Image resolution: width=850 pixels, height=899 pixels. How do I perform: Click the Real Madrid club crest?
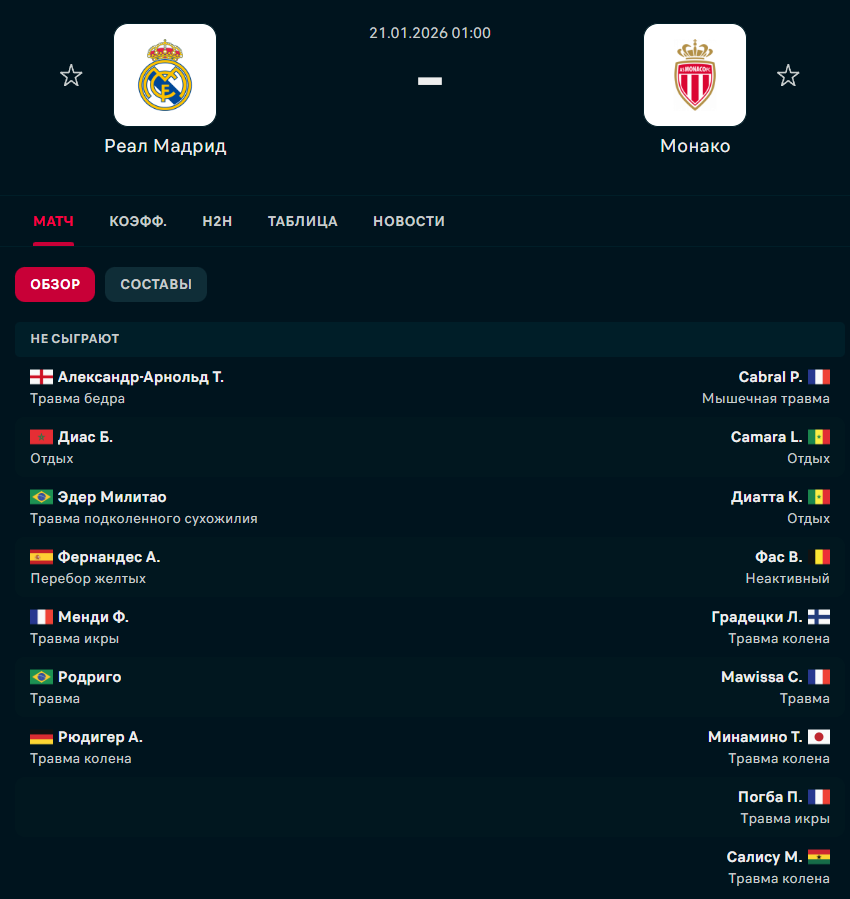tap(165, 75)
